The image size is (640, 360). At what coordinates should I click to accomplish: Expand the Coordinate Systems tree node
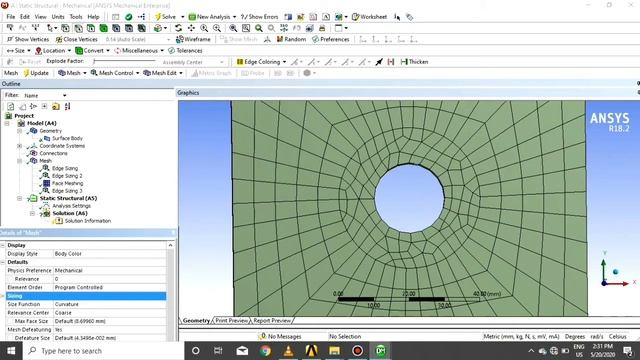click(19, 146)
